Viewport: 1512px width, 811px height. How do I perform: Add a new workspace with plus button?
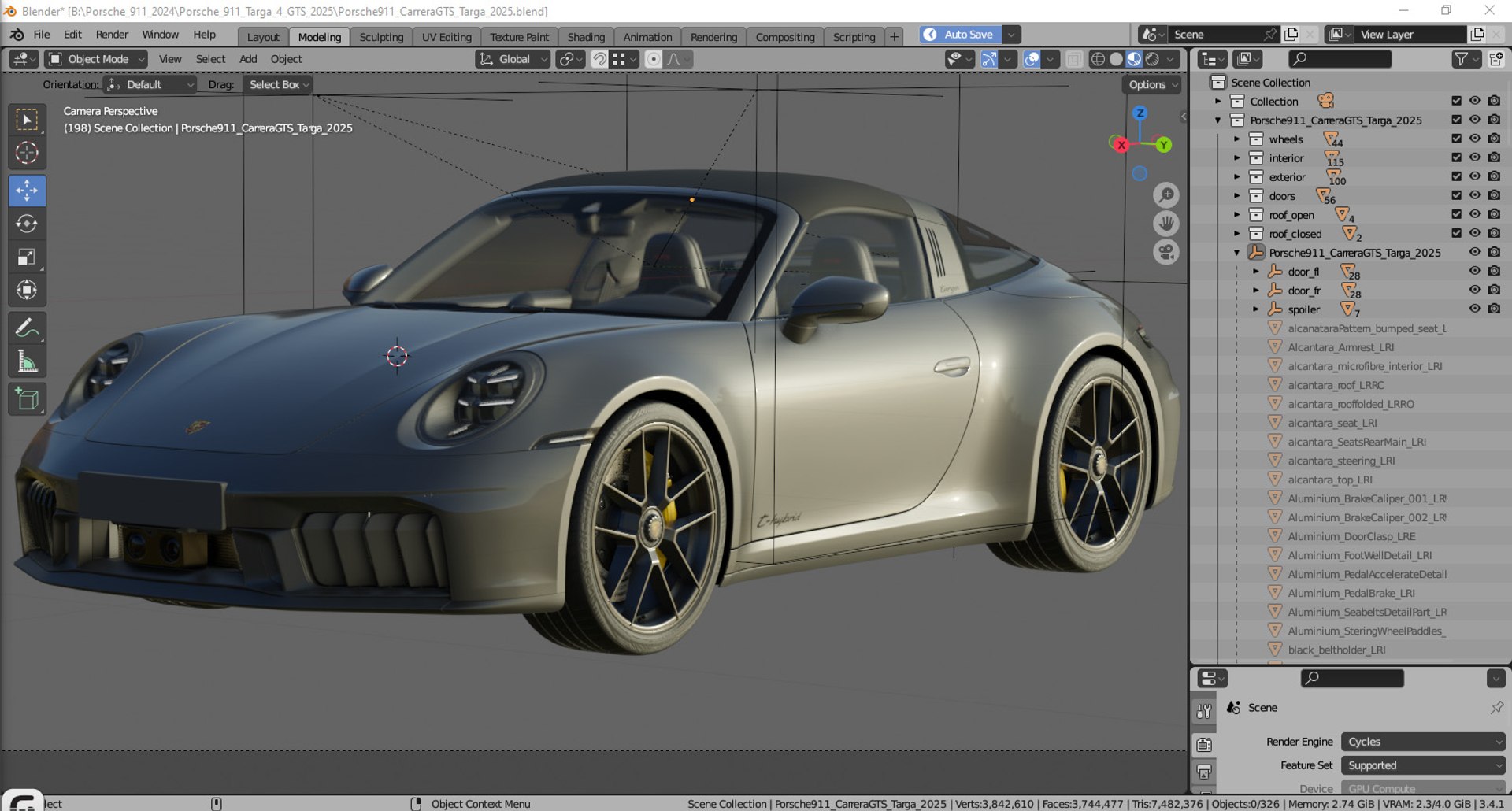click(x=894, y=37)
